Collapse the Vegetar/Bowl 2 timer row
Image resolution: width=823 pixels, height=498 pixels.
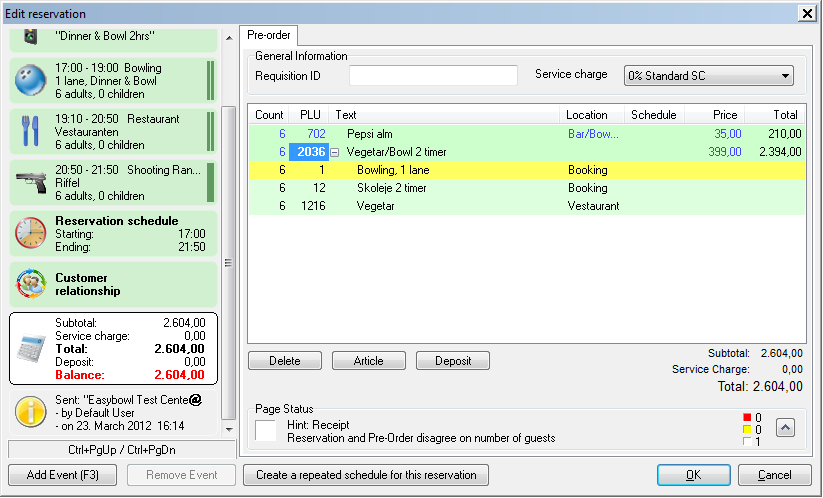pyautogui.click(x=335, y=152)
